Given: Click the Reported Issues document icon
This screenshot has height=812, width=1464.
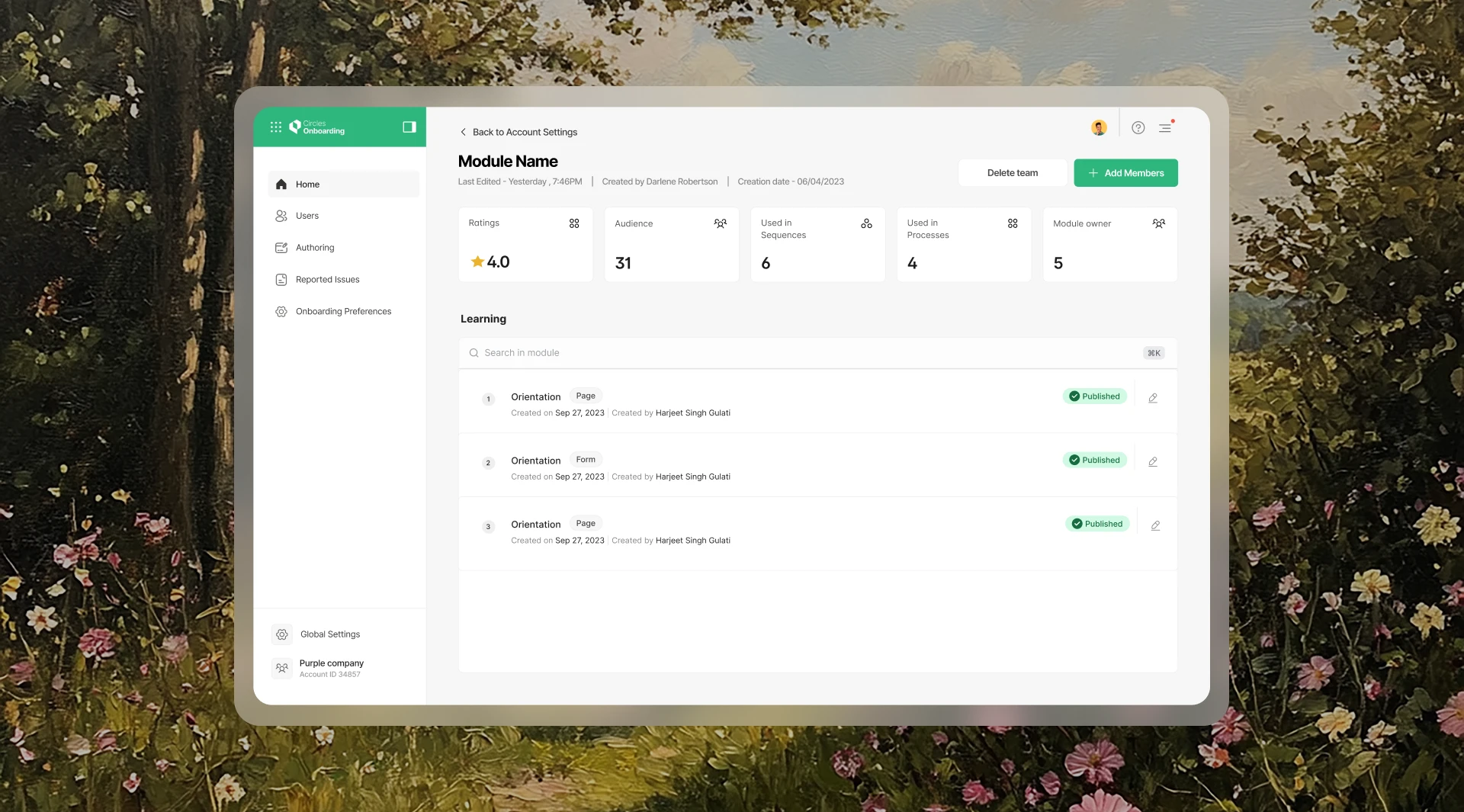Looking at the screenshot, I should (281, 280).
